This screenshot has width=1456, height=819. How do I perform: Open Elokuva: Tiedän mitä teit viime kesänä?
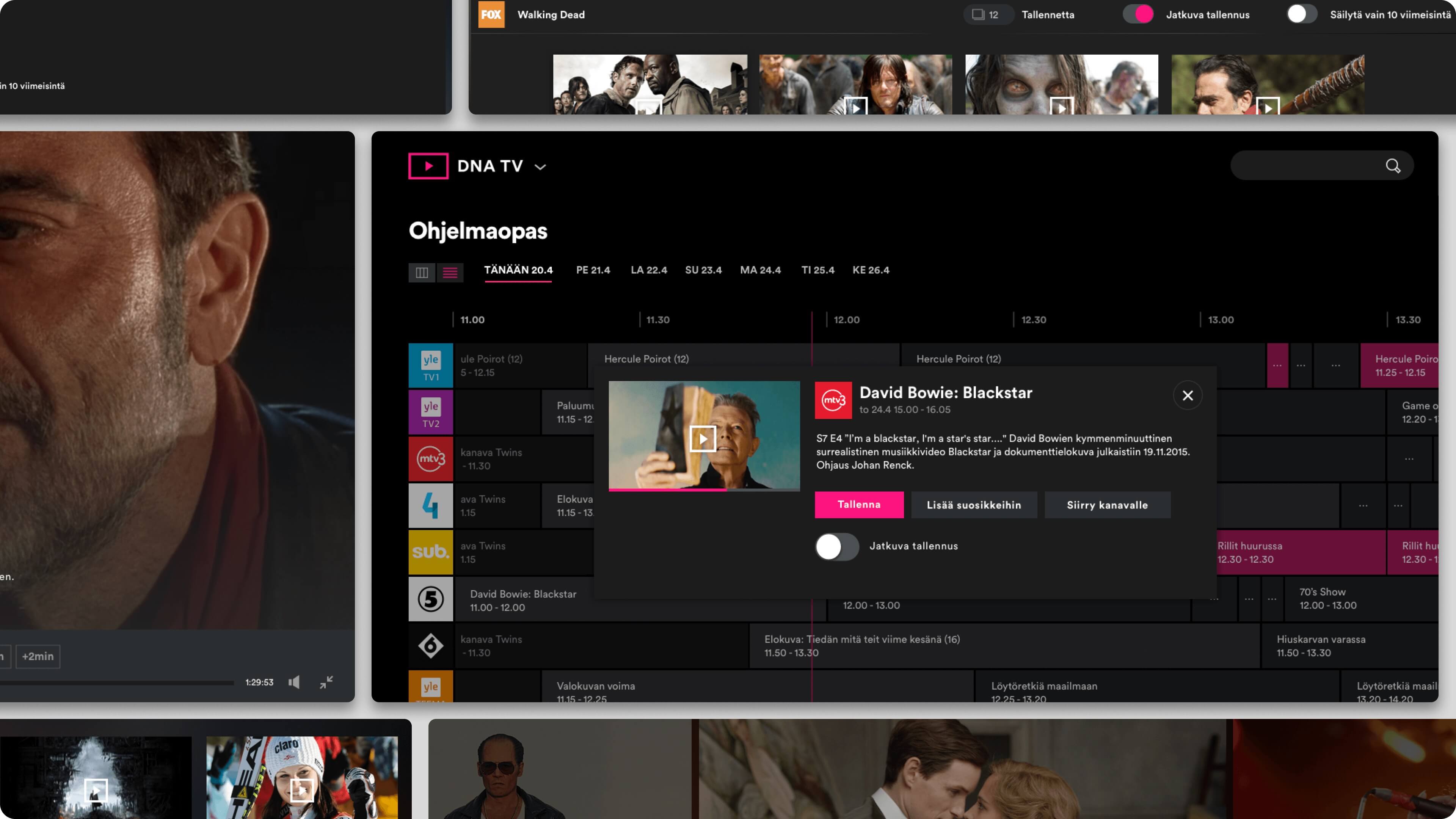point(1004,646)
